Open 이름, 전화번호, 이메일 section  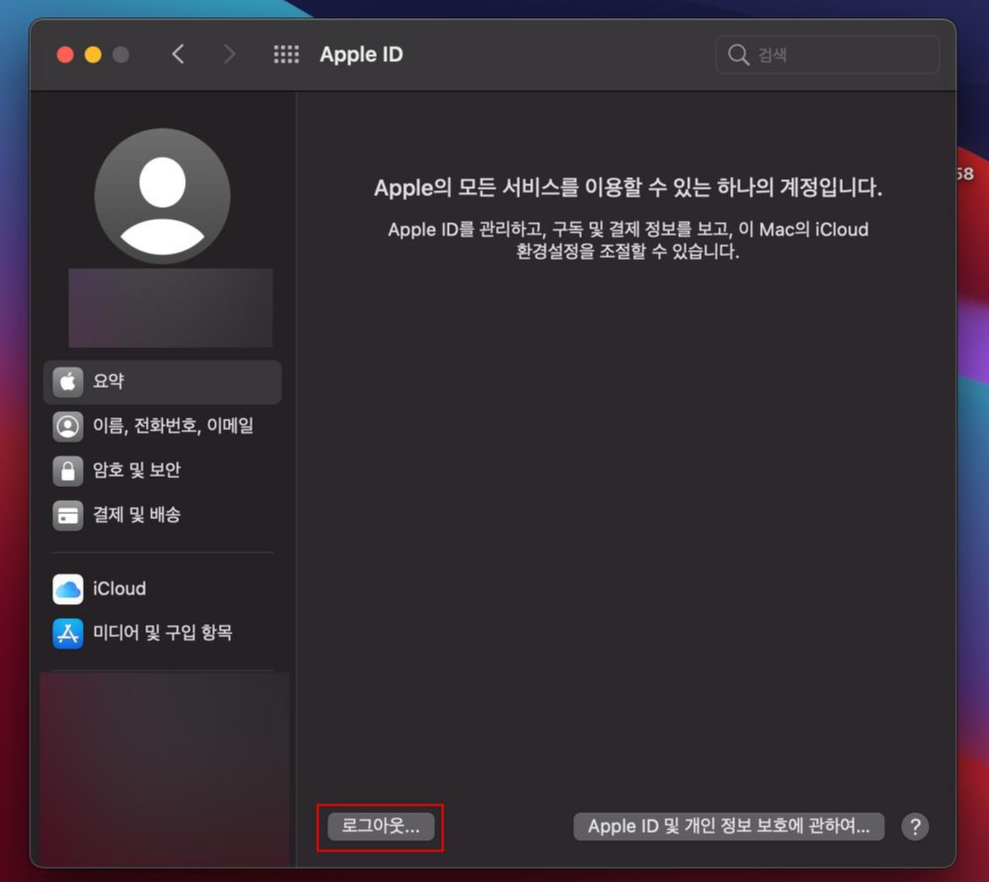point(163,426)
